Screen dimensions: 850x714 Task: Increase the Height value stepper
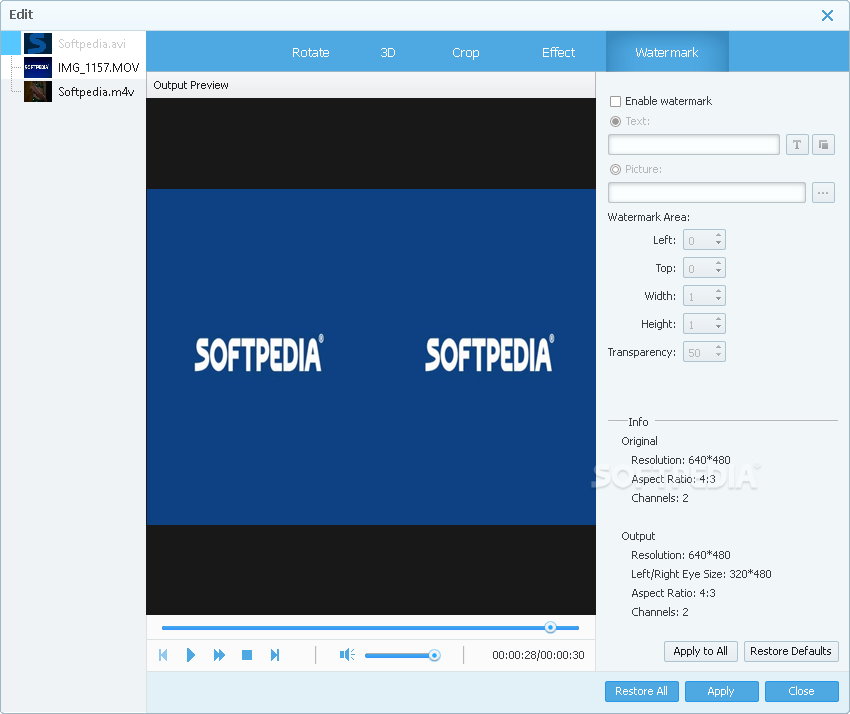718,320
